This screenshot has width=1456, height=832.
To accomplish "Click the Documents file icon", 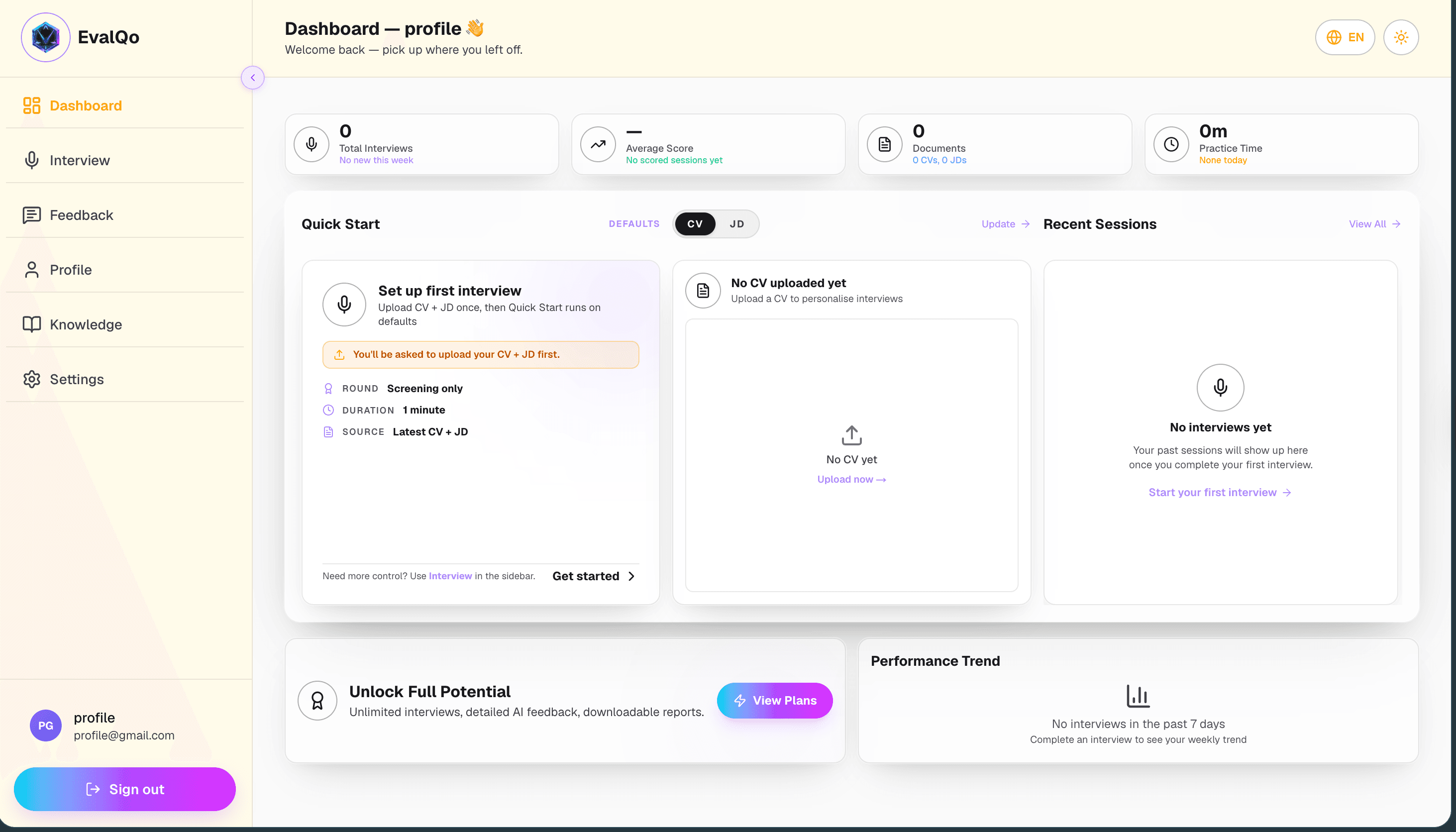I will click(x=885, y=145).
